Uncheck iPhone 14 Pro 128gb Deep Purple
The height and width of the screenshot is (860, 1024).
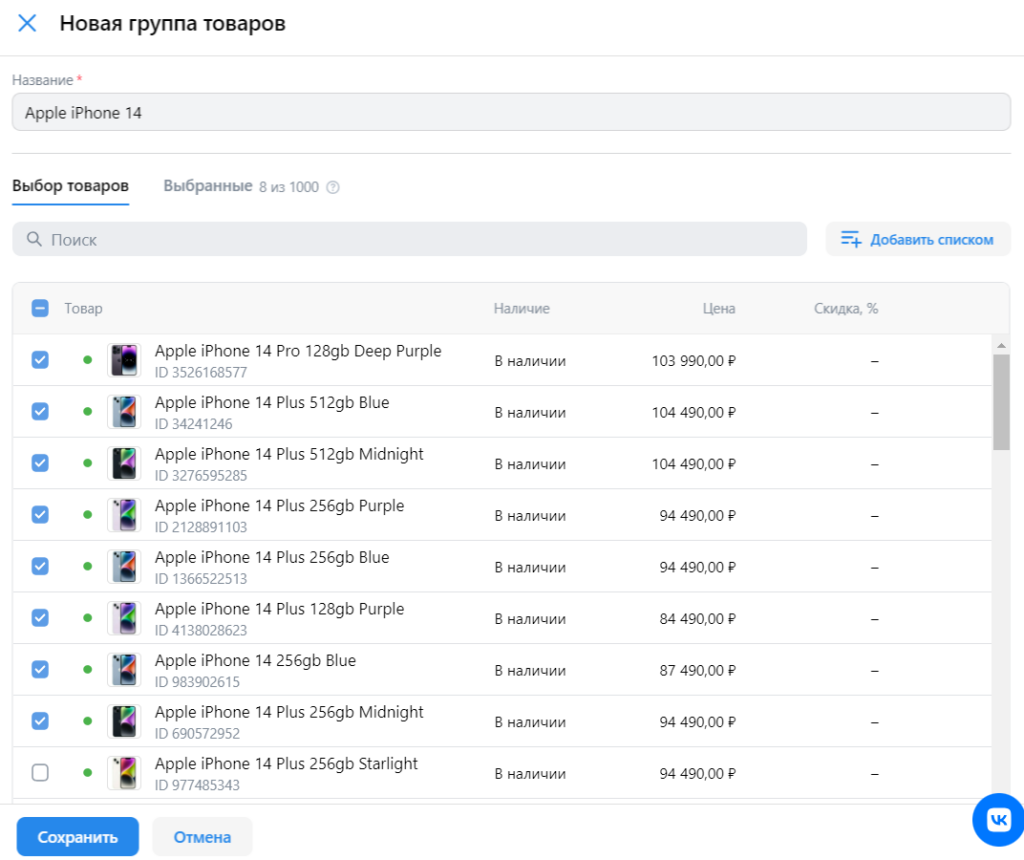tap(40, 360)
